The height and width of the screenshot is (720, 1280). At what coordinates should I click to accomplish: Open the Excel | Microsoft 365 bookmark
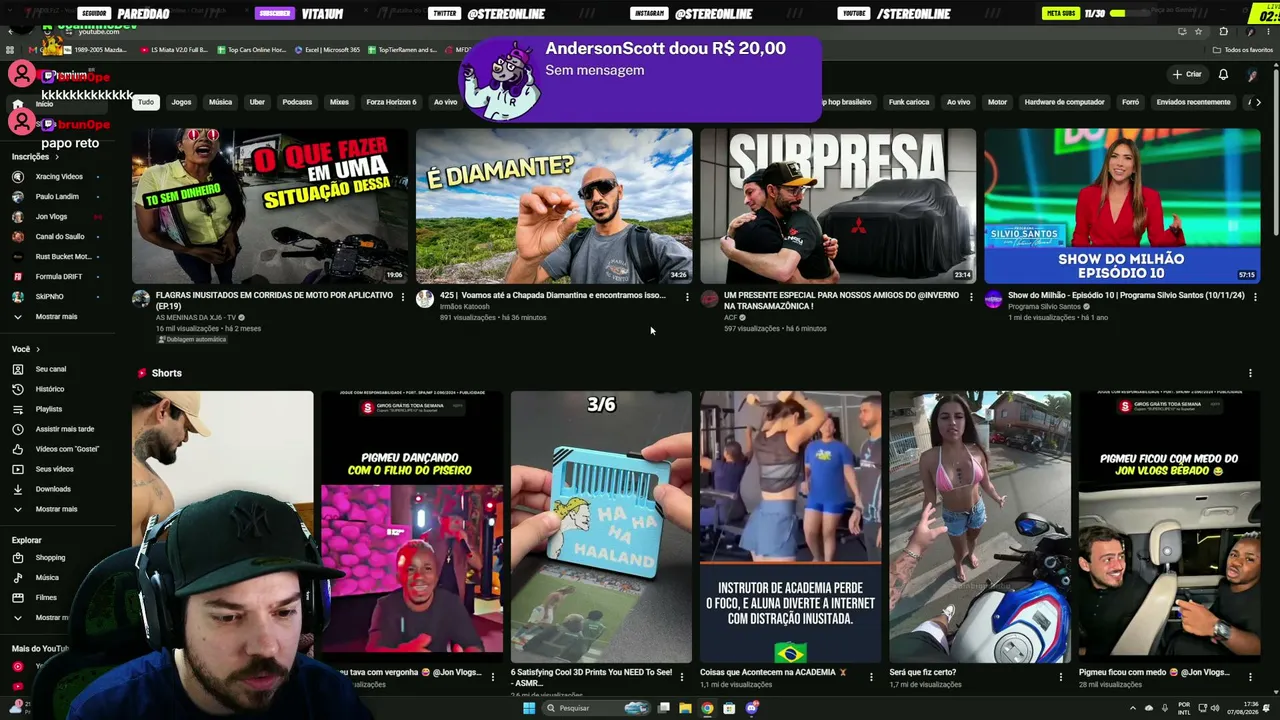[x=328, y=50]
